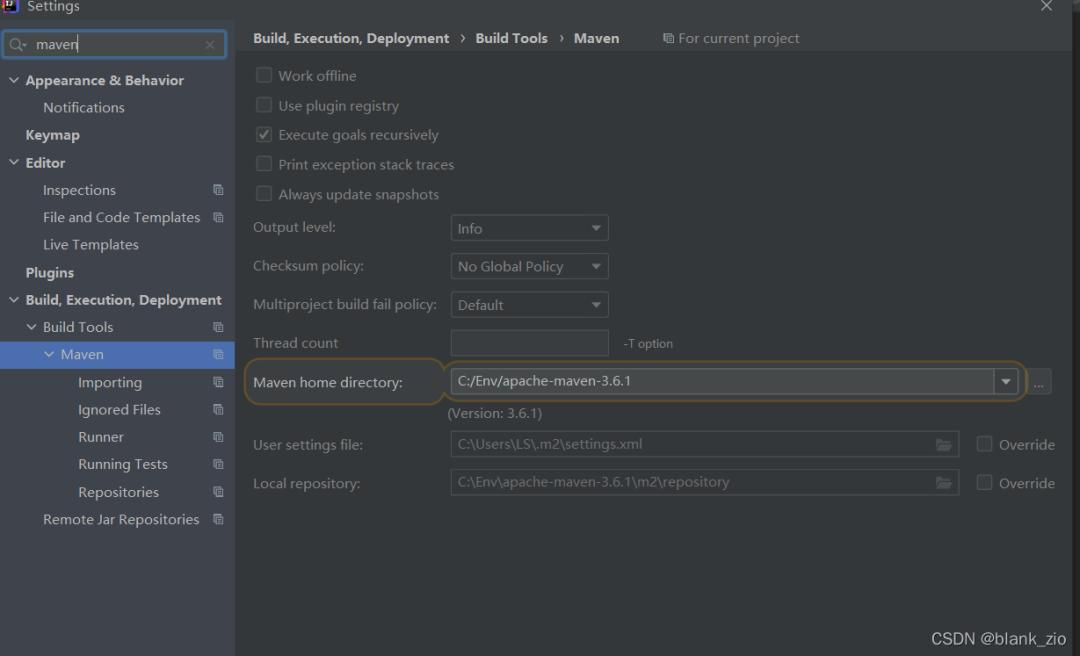Click folder icon for User settings file

pos(943,445)
